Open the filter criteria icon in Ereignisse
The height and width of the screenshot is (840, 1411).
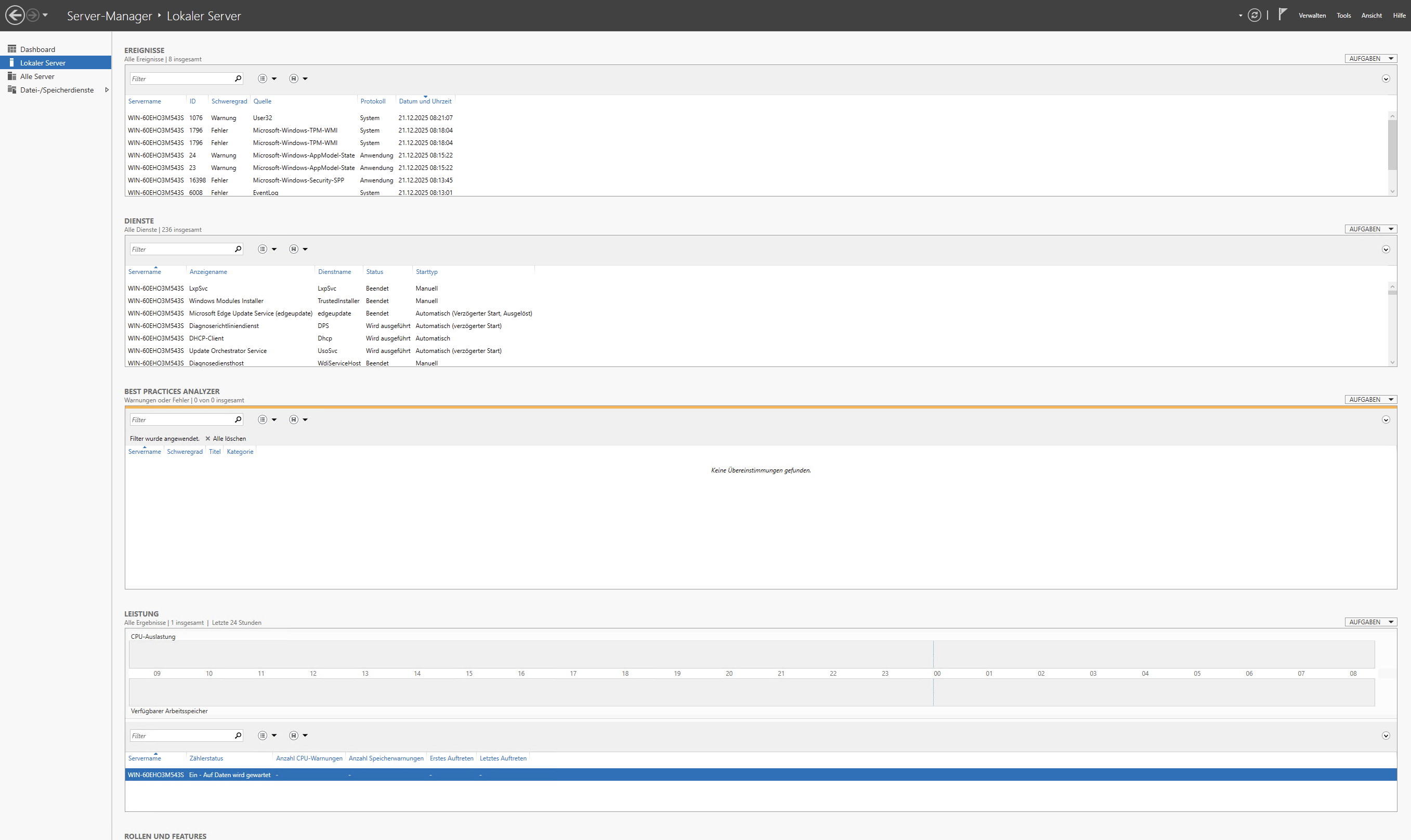262,78
